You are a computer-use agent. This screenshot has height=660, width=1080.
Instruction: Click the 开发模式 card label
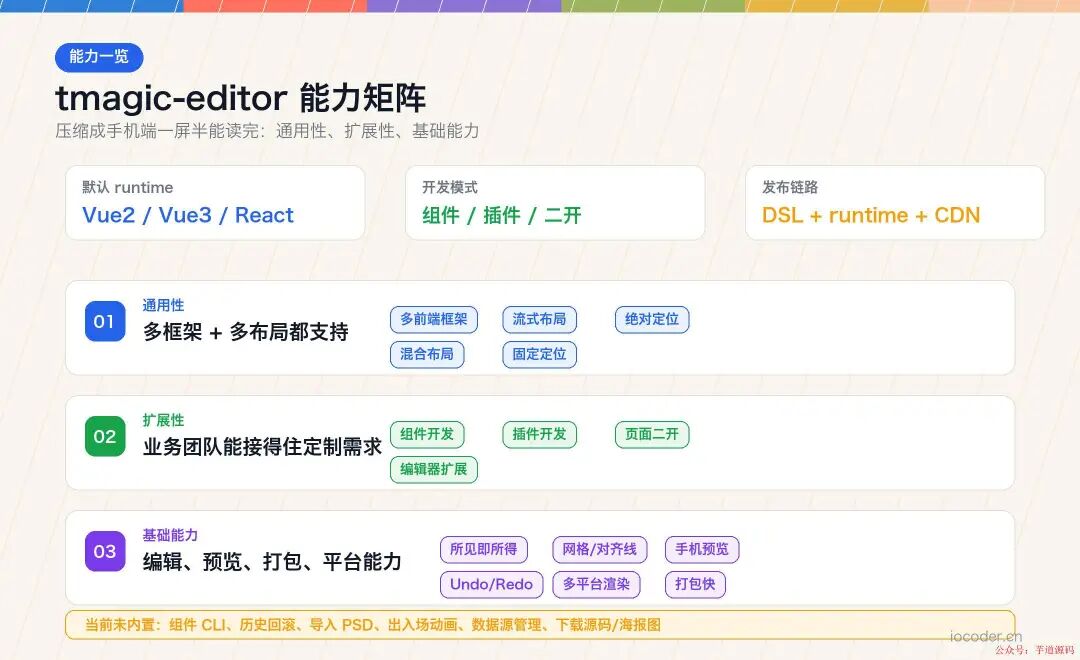(450, 187)
